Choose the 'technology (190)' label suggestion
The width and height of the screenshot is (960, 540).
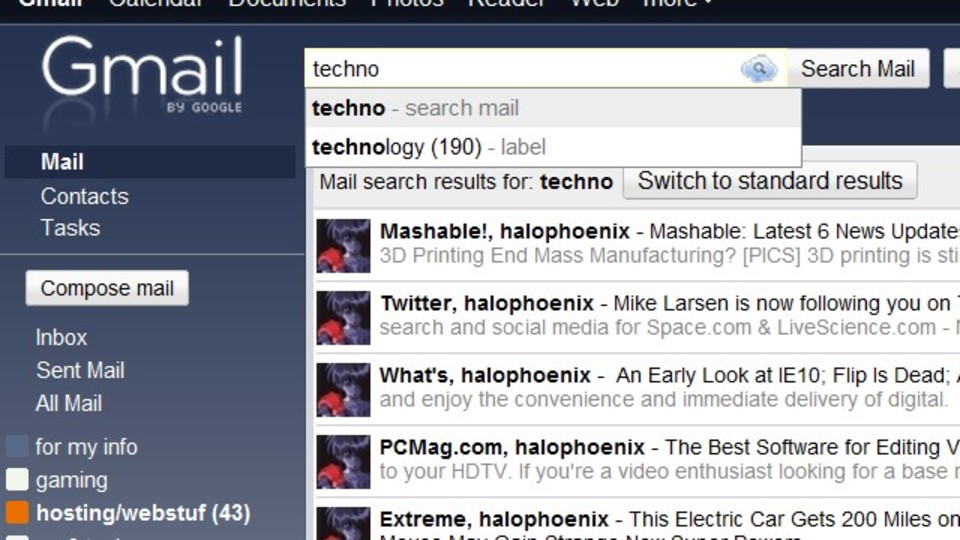[x=553, y=147]
